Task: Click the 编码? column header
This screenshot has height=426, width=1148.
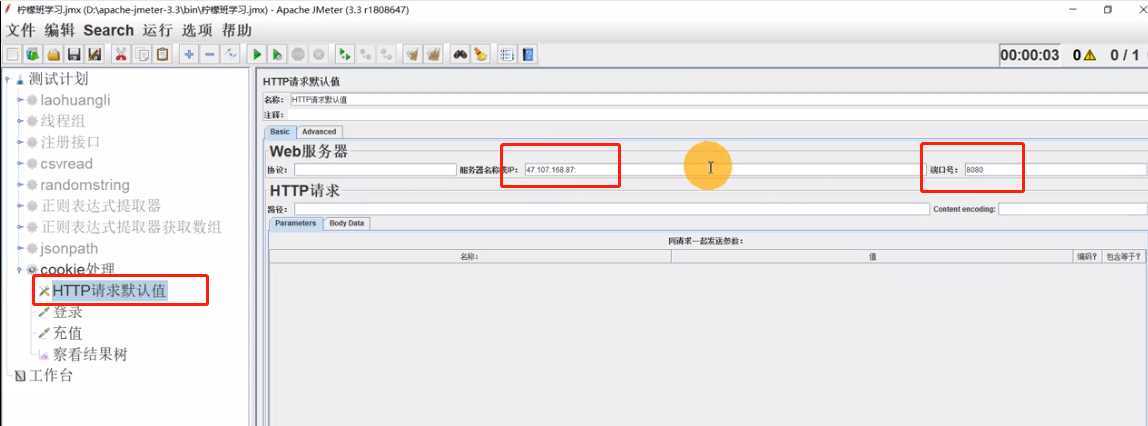Action: [x=1086, y=256]
